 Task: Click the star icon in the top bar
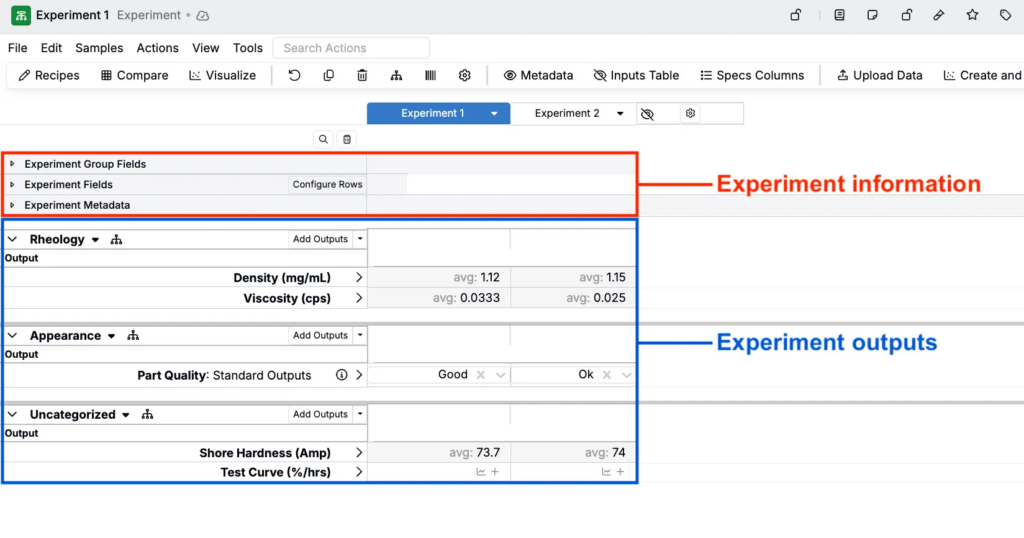tap(972, 15)
